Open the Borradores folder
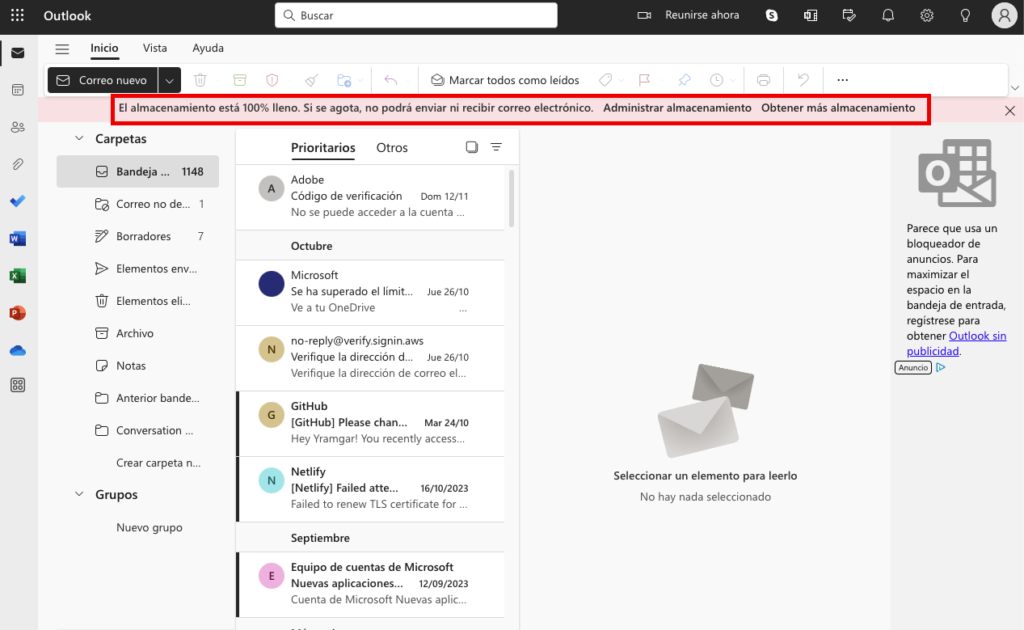1024x630 pixels. click(x=138, y=236)
